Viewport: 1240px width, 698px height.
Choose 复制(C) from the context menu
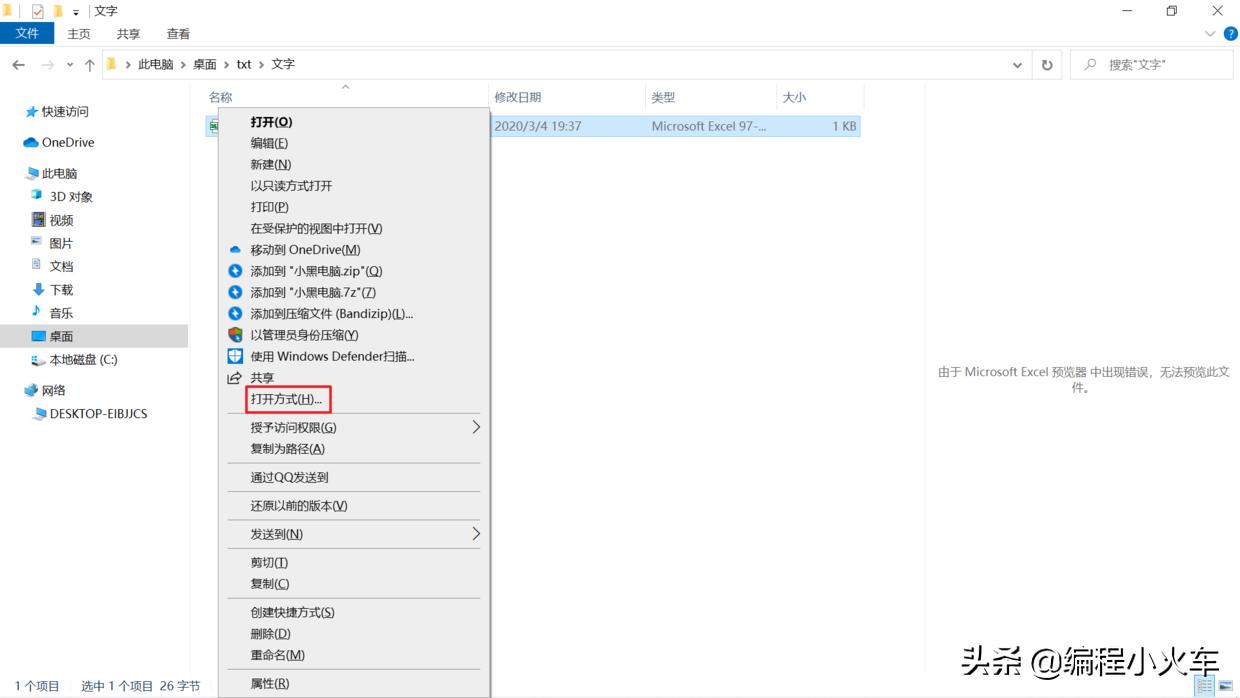[354, 584]
